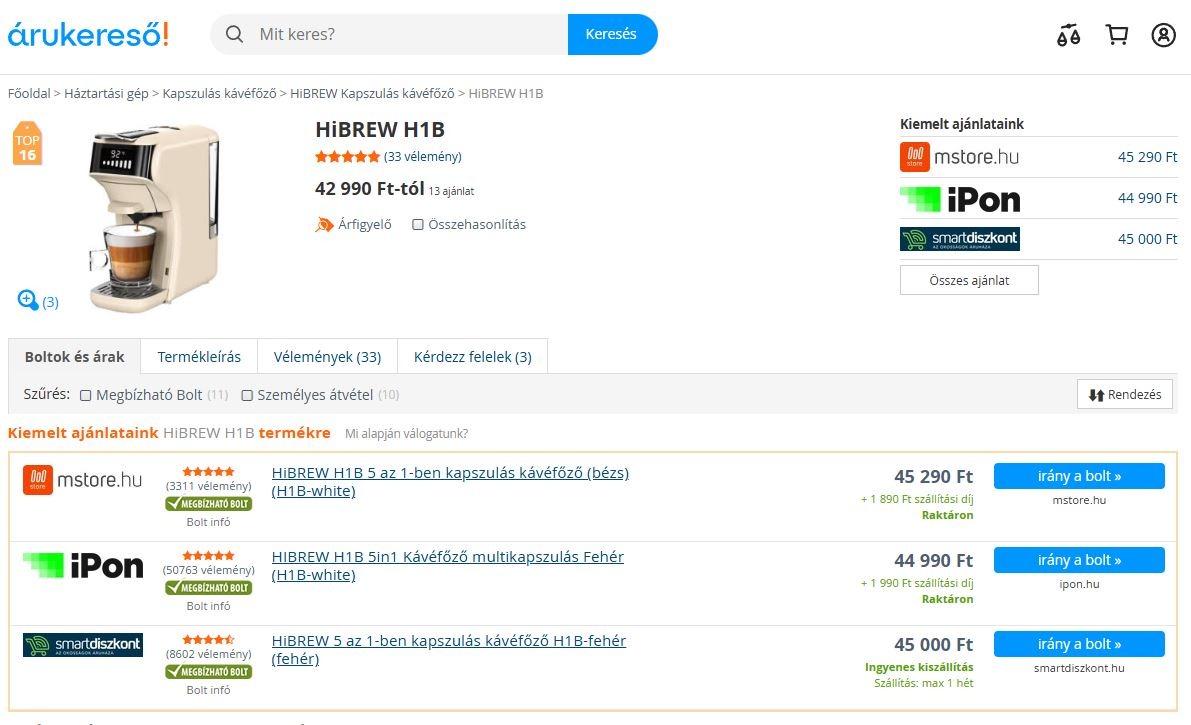Click the TOP 16 badge
The height and width of the screenshot is (725, 1191).
click(x=27, y=143)
